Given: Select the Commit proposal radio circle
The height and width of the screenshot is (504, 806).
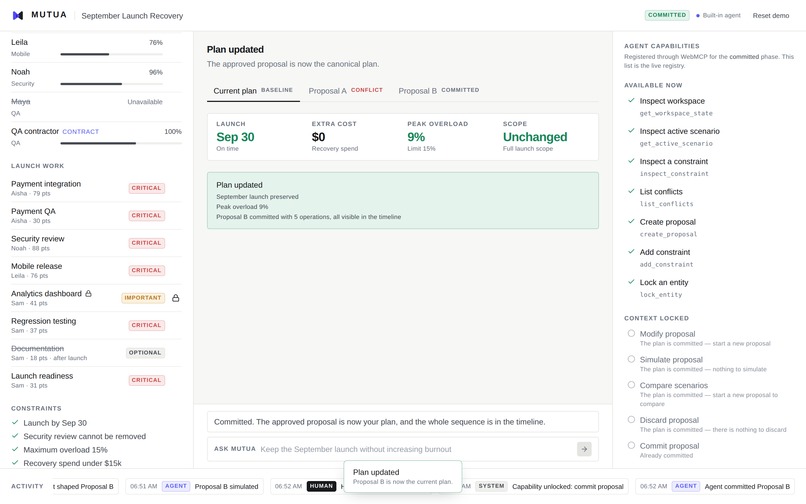Looking at the screenshot, I should (x=631, y=445).
